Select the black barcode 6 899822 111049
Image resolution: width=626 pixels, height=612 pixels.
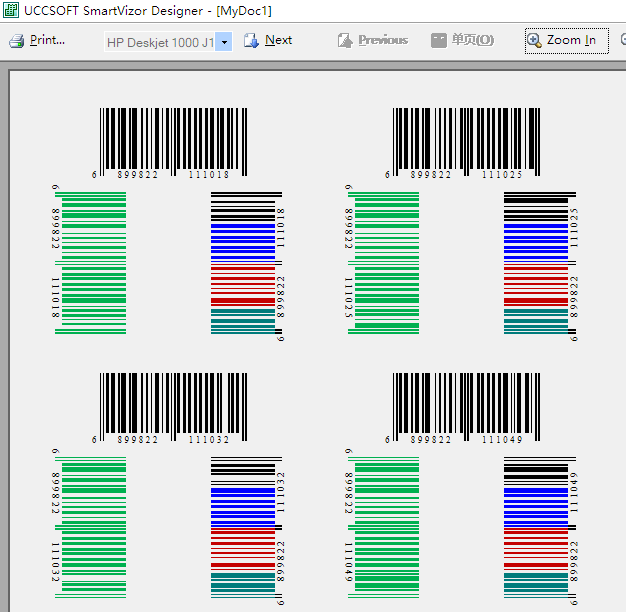click(463, 408)
